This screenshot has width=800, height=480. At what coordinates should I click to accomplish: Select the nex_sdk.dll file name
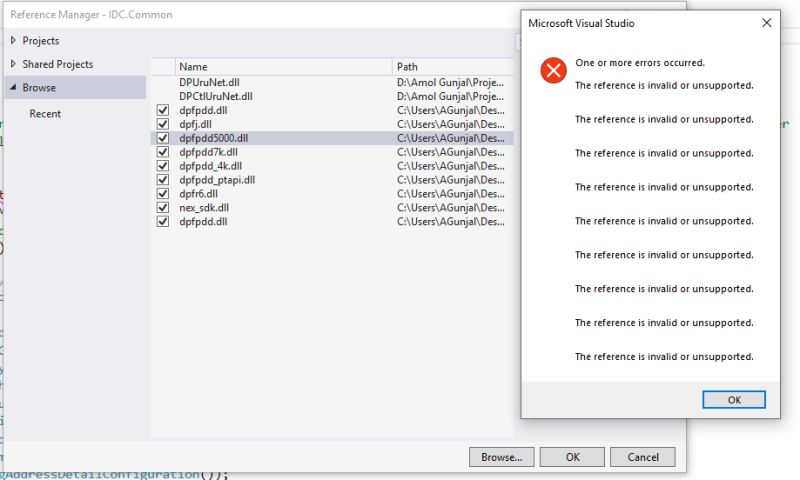pos(204,208)
